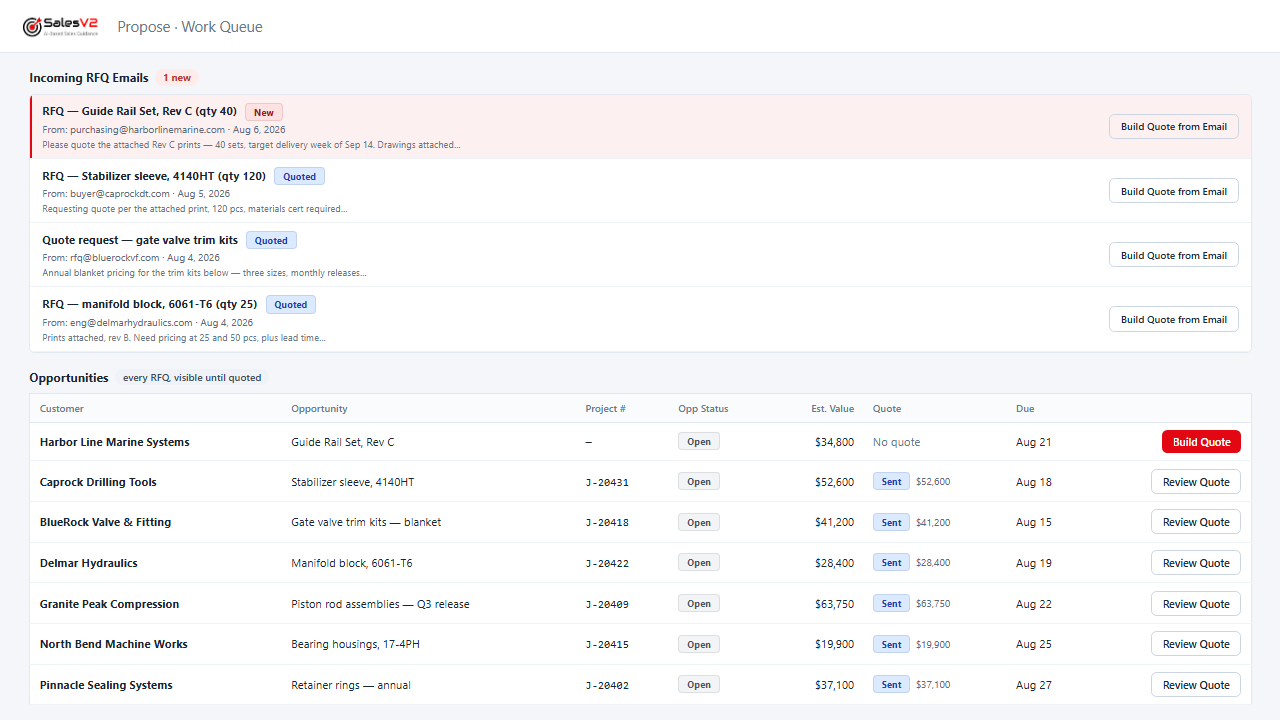Viewport: 1280px width, 720px height.
Task: Click the Delmar Hydraulics customer name
Action: 89,563
